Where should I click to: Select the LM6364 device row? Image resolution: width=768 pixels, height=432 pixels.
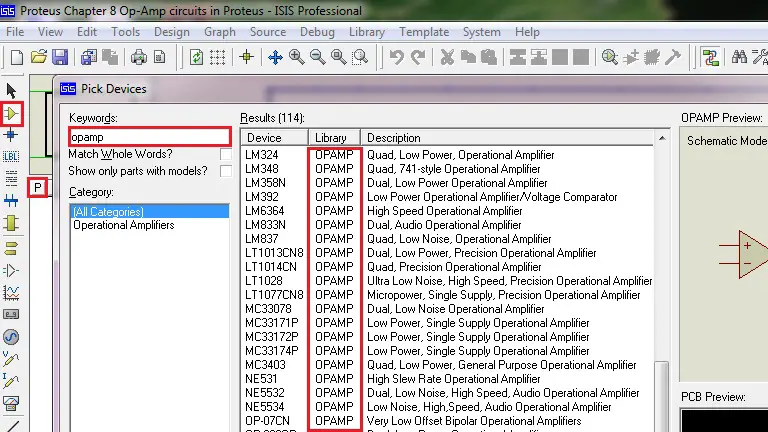point(447,211)
